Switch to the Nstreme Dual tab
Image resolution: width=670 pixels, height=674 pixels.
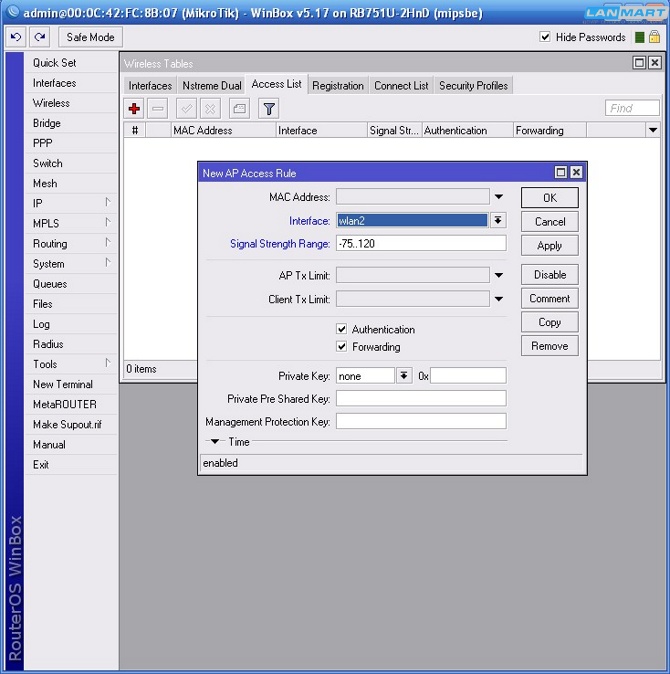tap(212, 86)
